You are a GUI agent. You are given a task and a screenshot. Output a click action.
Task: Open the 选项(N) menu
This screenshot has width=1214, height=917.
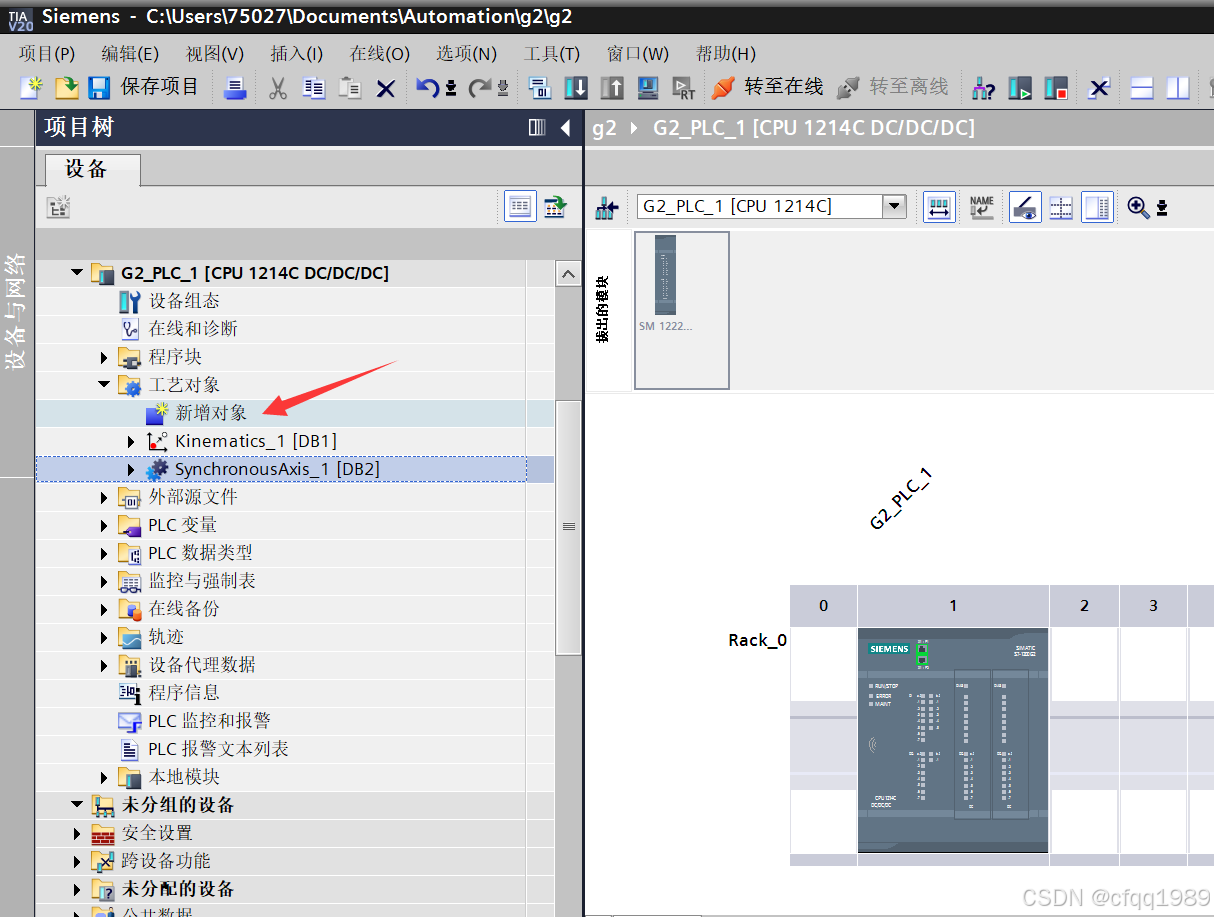466,54
